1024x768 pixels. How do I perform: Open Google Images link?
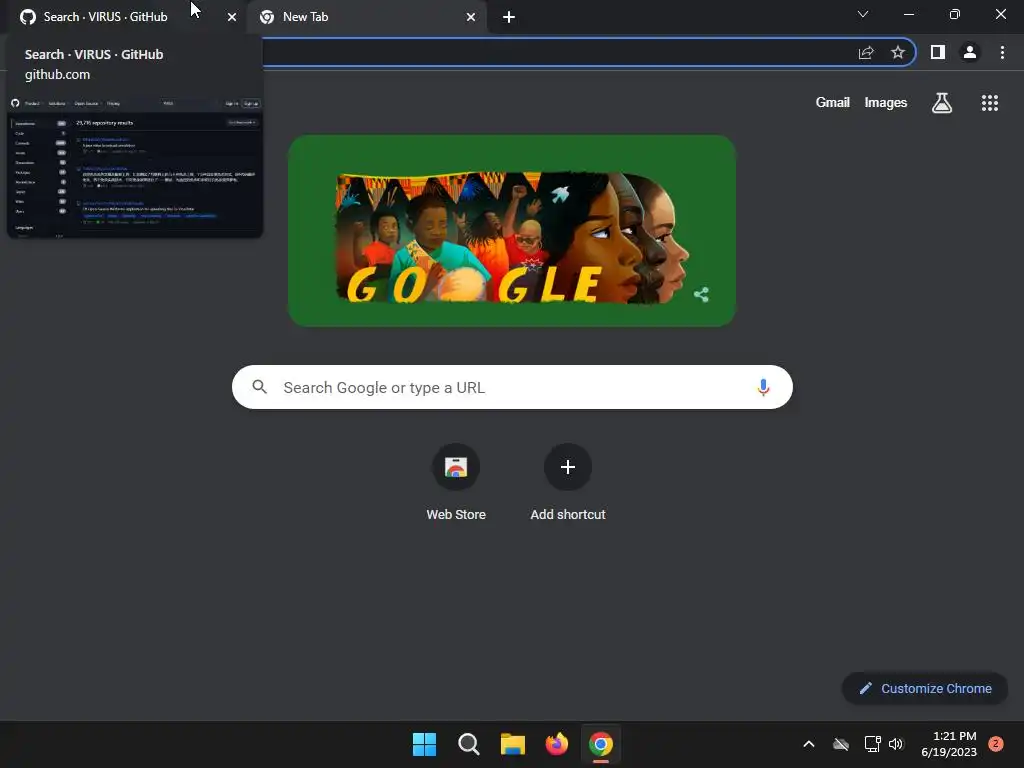click(886, 103)
